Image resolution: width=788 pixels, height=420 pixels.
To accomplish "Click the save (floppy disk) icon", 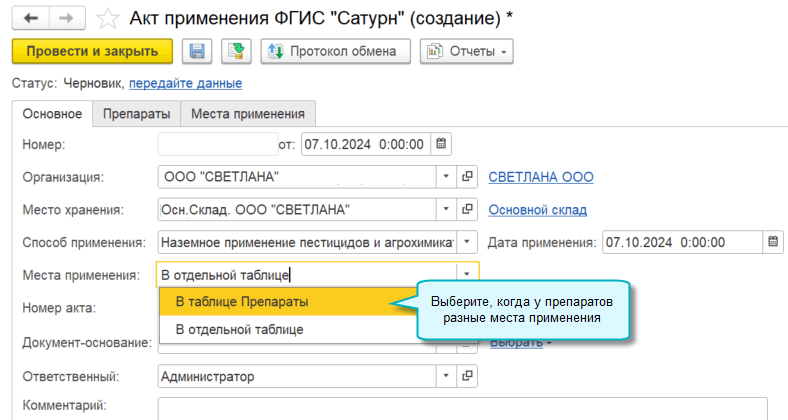I will [x=197, y=51].
